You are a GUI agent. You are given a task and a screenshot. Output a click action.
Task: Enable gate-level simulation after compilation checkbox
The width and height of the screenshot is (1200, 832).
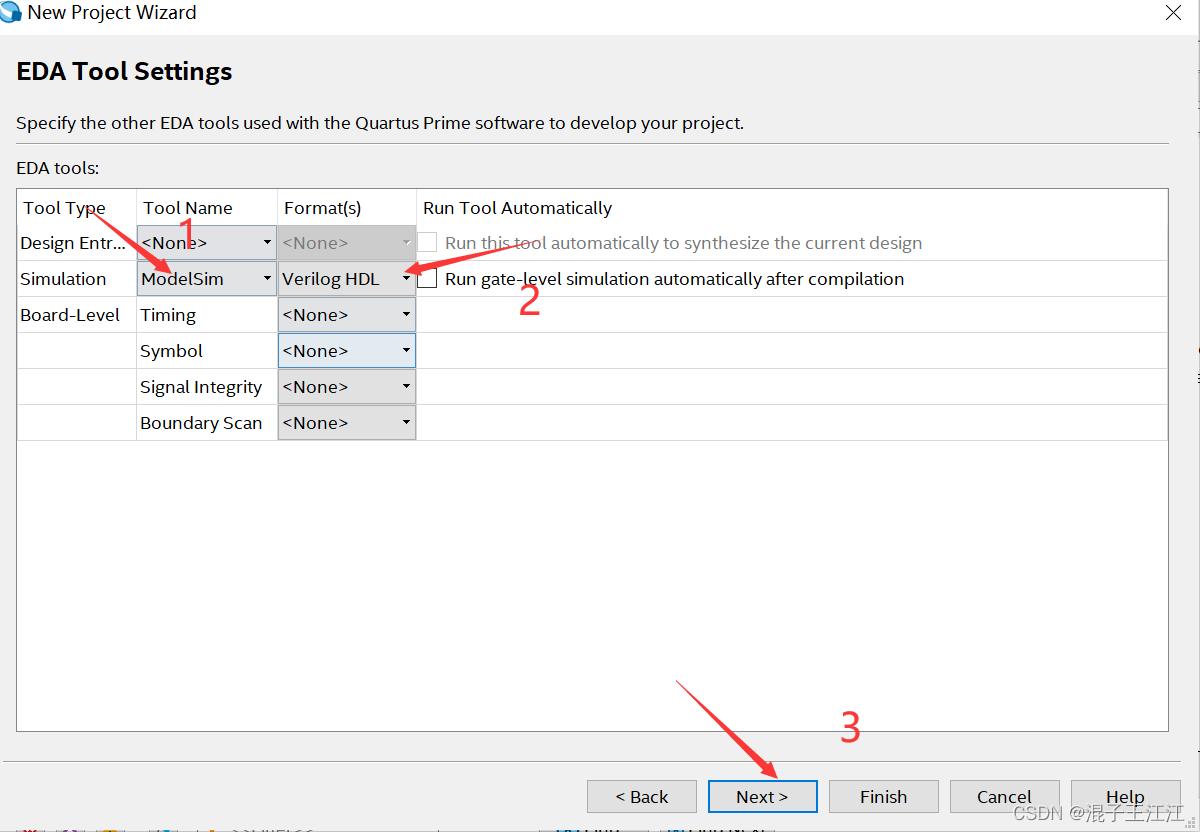coord(427,279)
